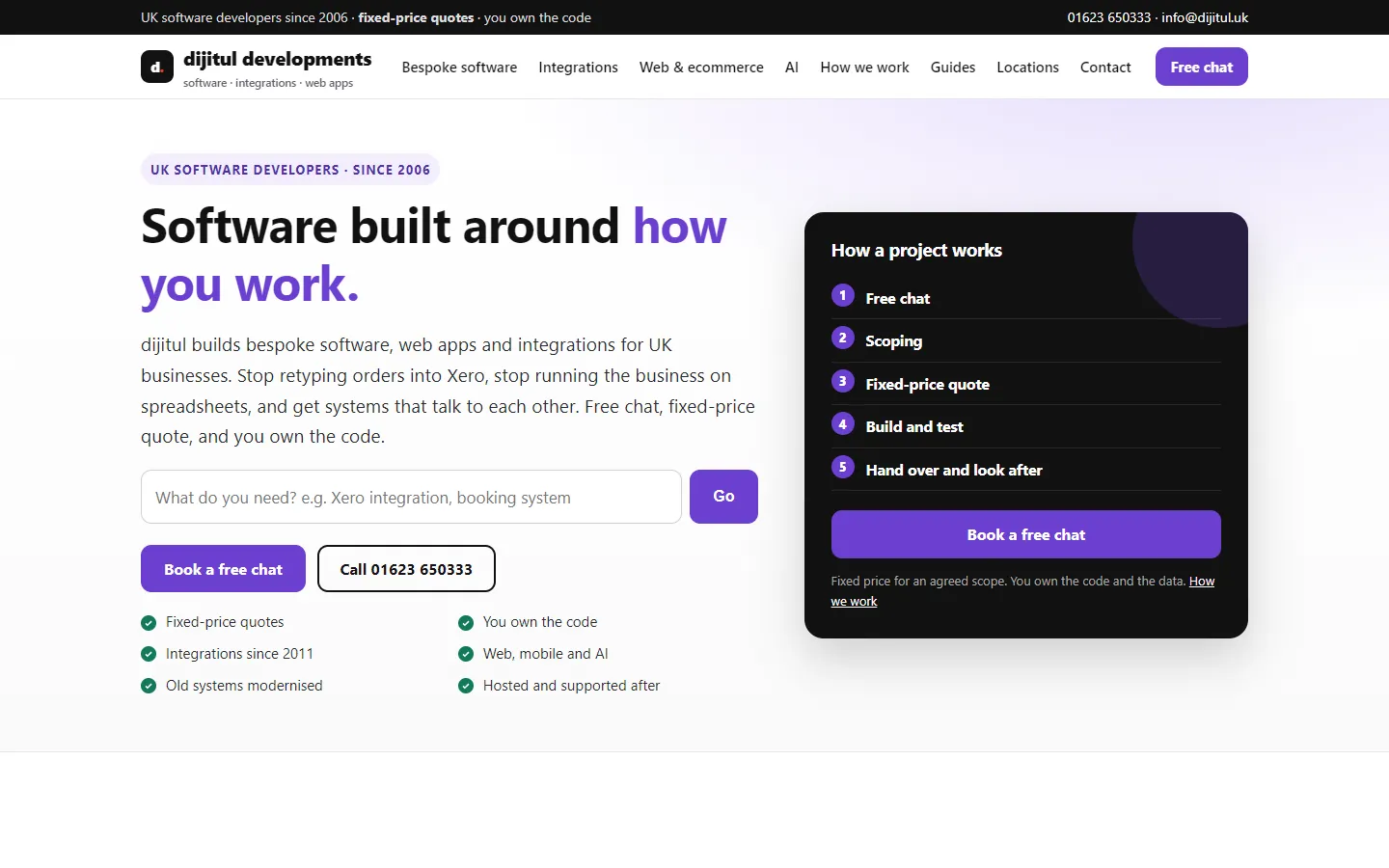The image size is (1389, 868).
Task: Click the 'Hosted and supported after' feature text
Action: coord(572,686)
